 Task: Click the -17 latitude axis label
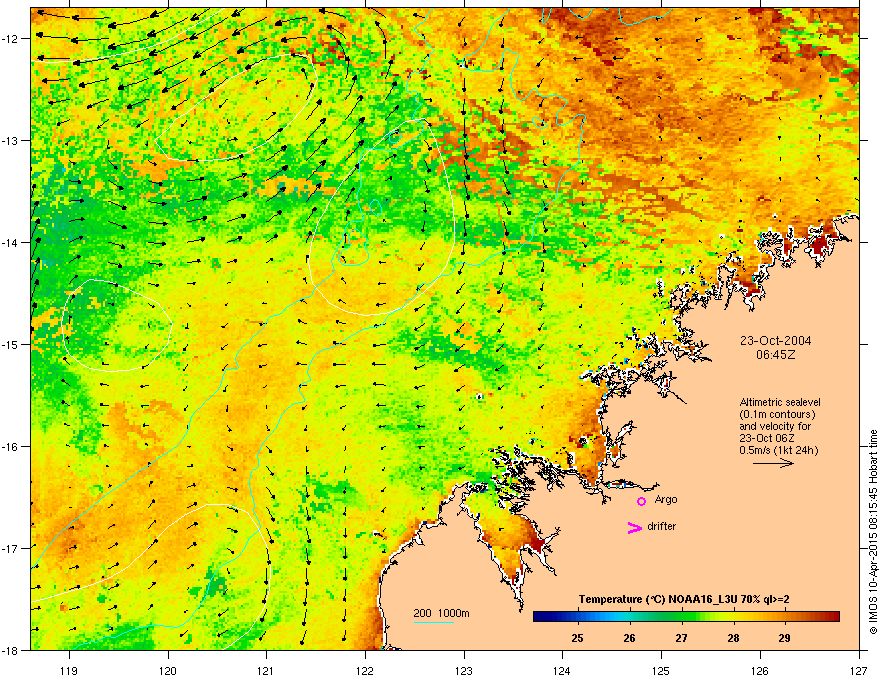coord(10,548)
